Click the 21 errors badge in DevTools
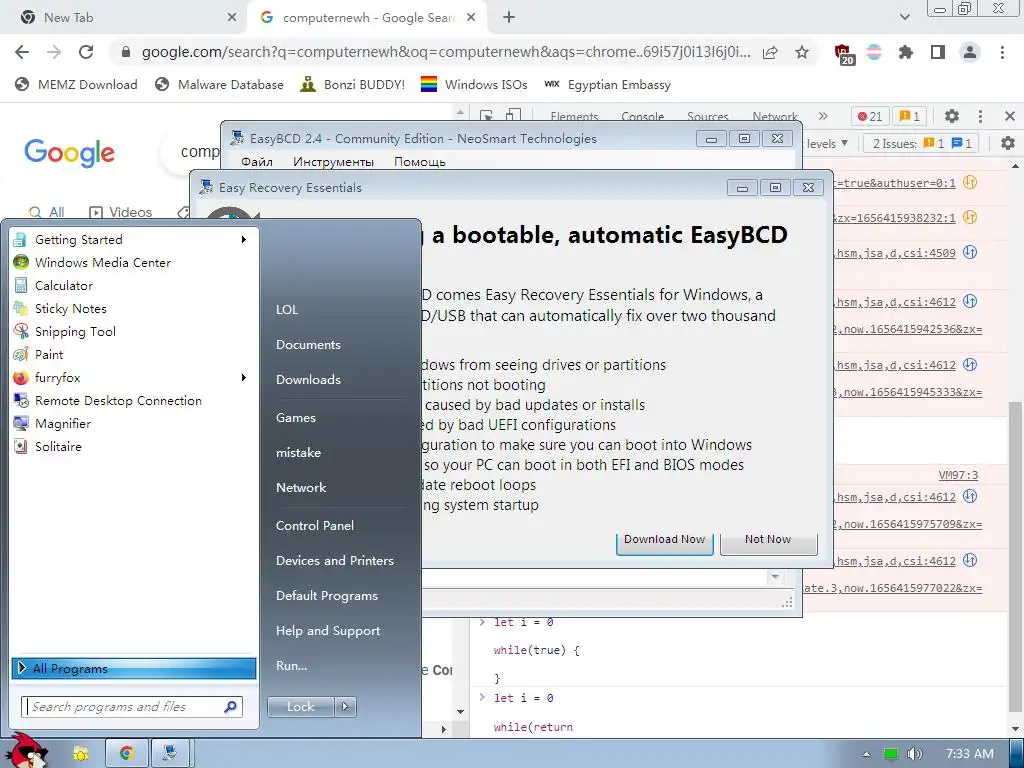 coord(870,116)
